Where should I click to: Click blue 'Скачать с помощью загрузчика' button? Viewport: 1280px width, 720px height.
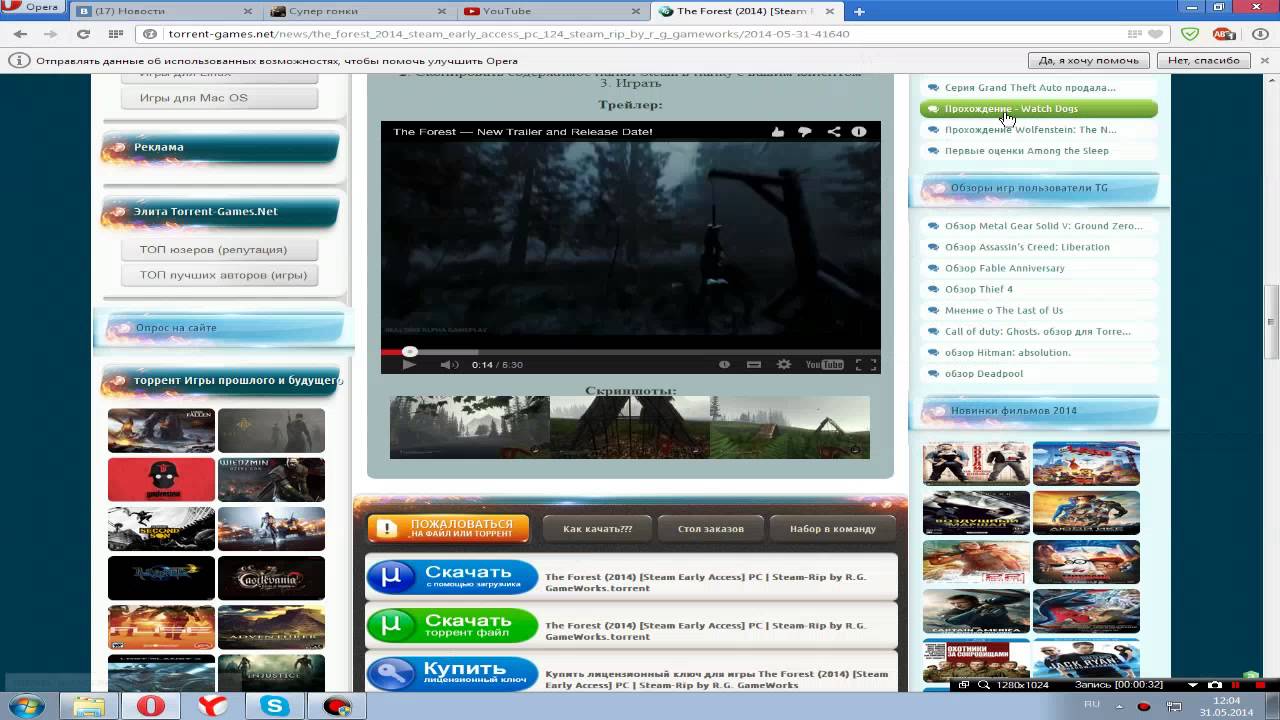[452, 578]
